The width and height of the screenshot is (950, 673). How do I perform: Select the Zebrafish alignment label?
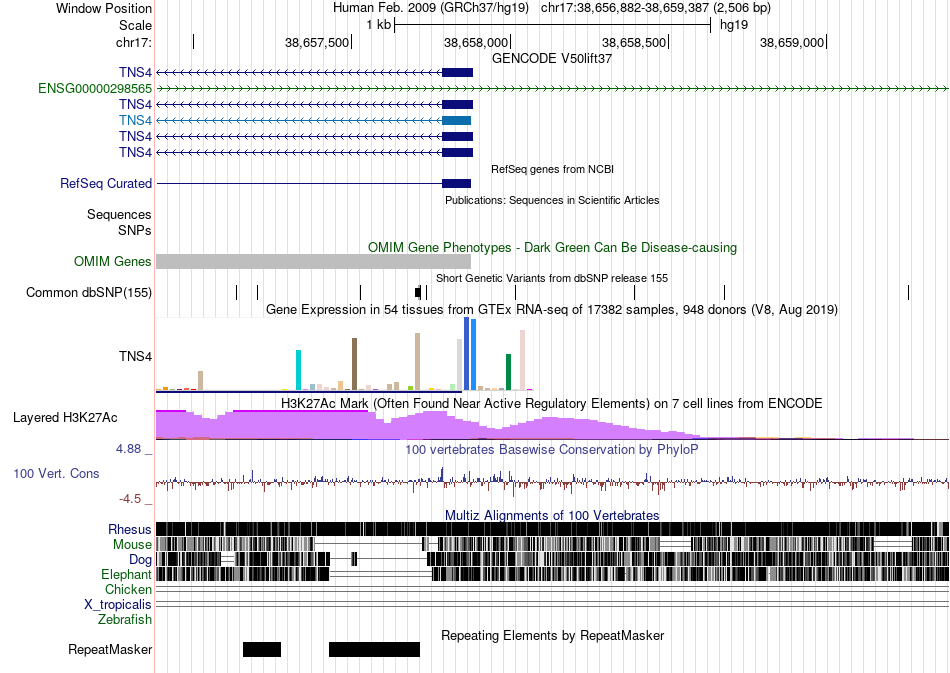tap(125, 619)
